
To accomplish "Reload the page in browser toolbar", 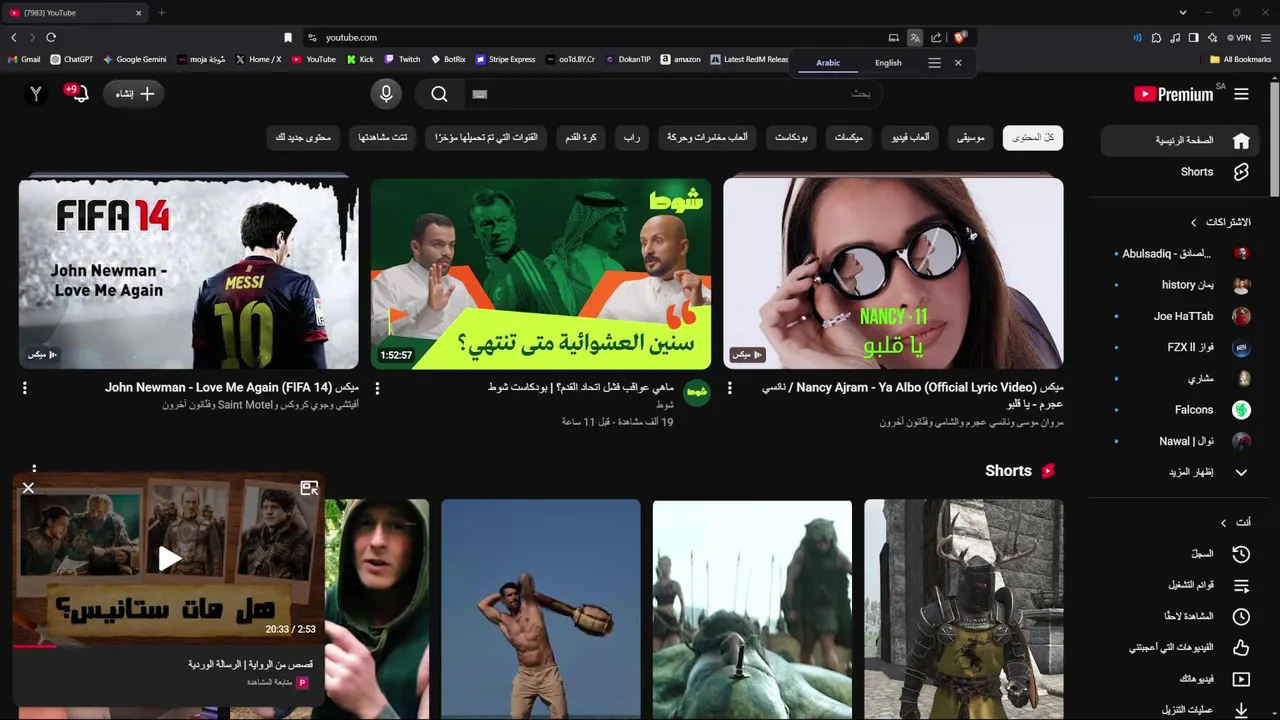I will pyautogui.click(x=51, y=37).
